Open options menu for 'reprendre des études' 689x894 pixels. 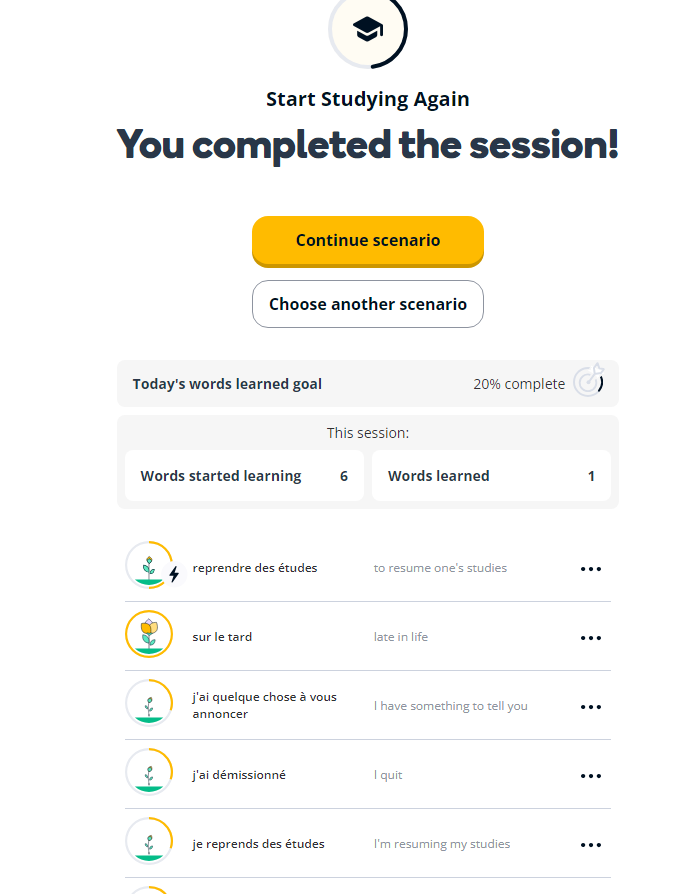[591, 569]
